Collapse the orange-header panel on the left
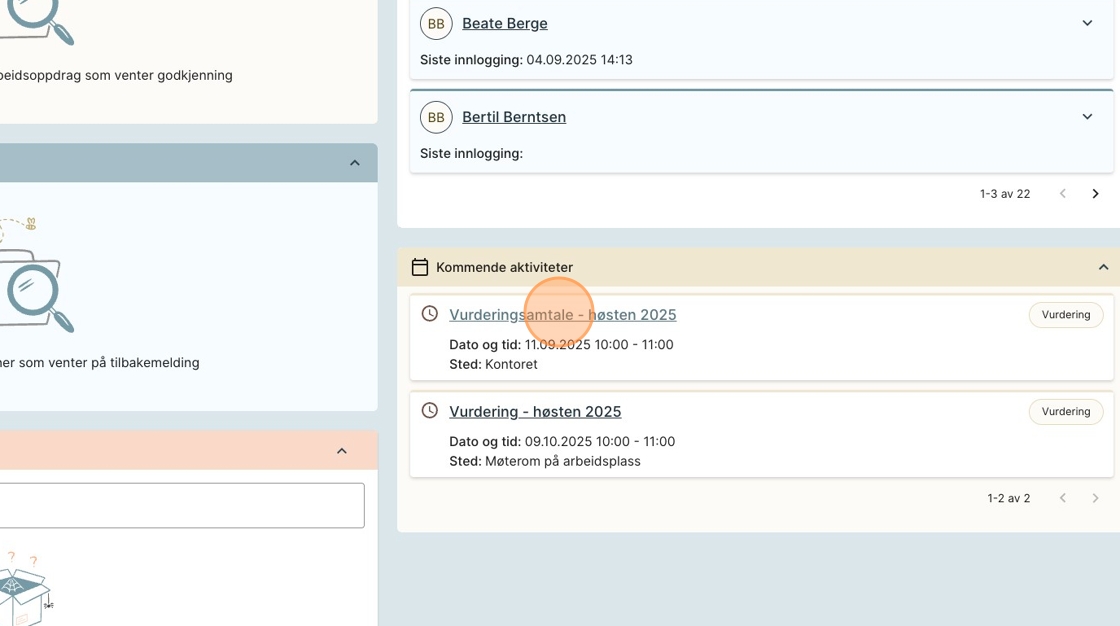Screen dimensions: 1120x626 pyautogui.click(x=341, y=451)
